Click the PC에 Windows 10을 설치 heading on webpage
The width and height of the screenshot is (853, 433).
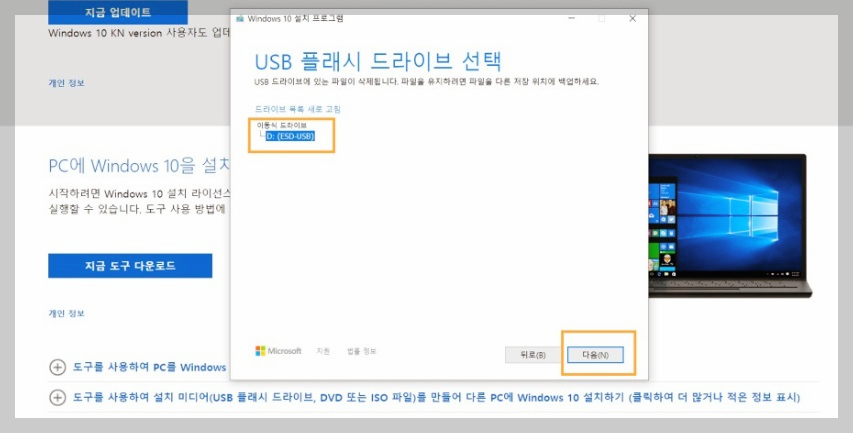click(x=139, y=165)
